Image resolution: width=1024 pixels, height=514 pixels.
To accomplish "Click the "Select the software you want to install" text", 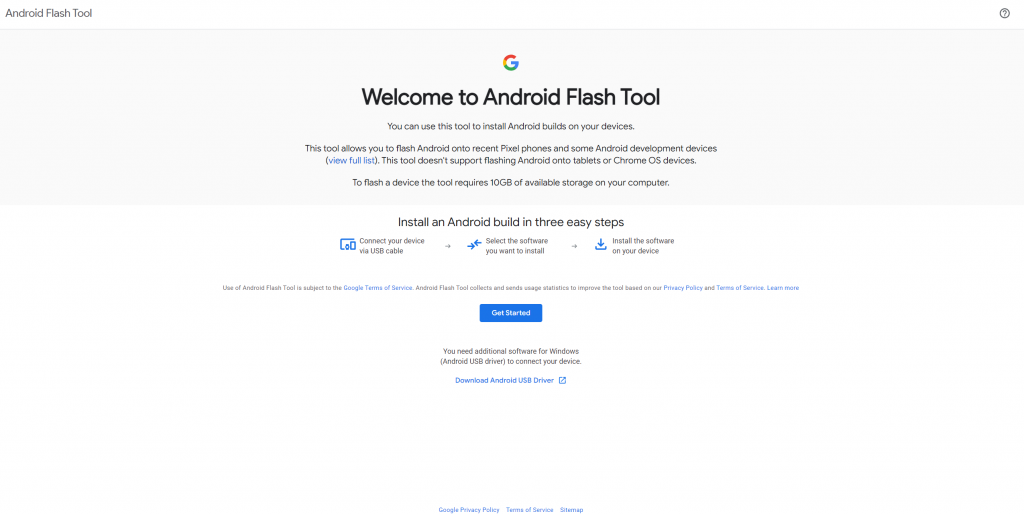I will coord(516,246).
